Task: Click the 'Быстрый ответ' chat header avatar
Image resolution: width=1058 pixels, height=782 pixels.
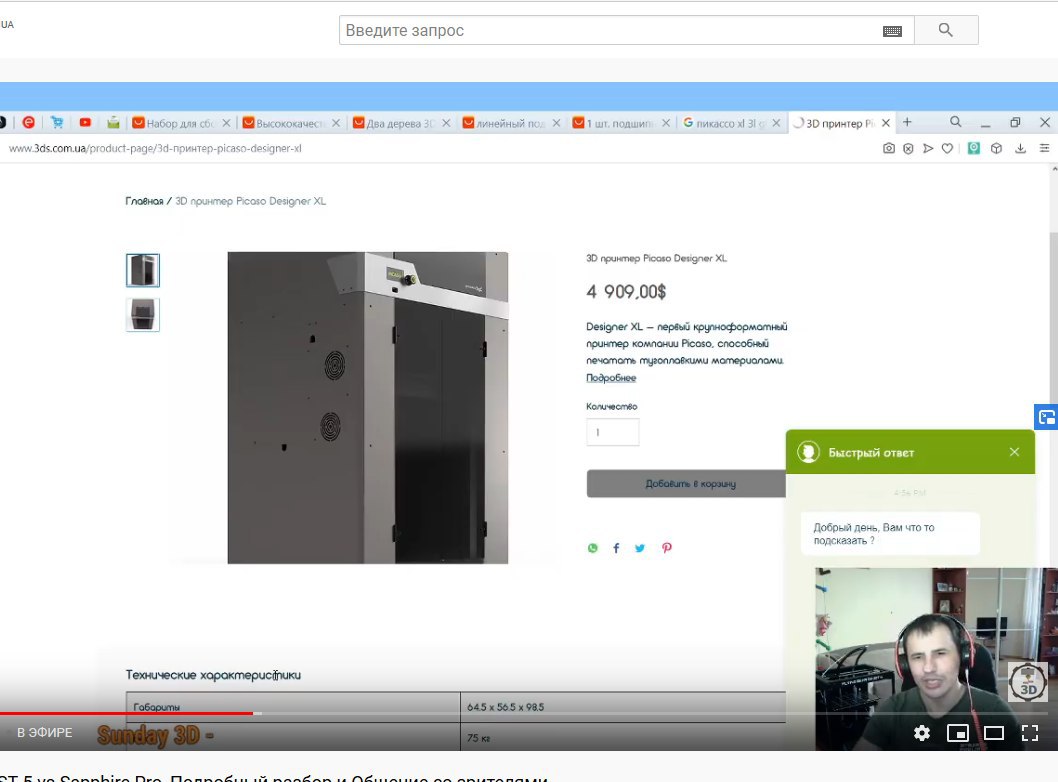Action: [808, 452]
